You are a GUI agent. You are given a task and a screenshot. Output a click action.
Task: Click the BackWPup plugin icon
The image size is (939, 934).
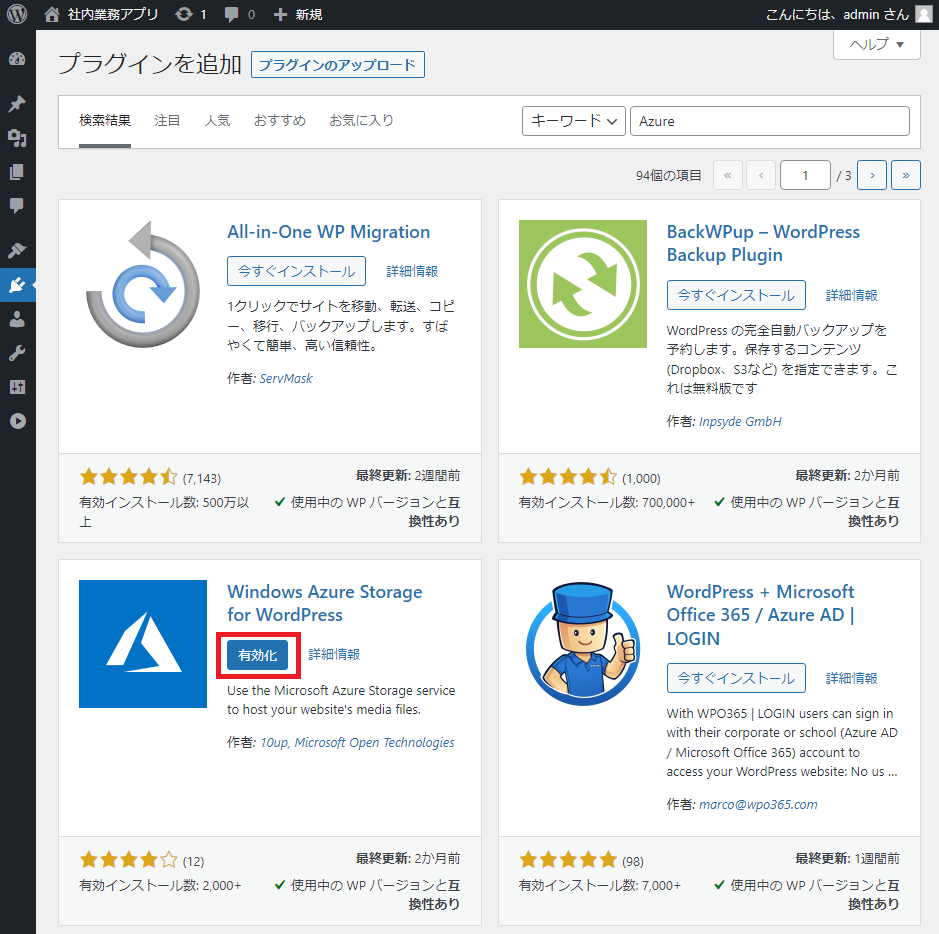pos(583,284)
